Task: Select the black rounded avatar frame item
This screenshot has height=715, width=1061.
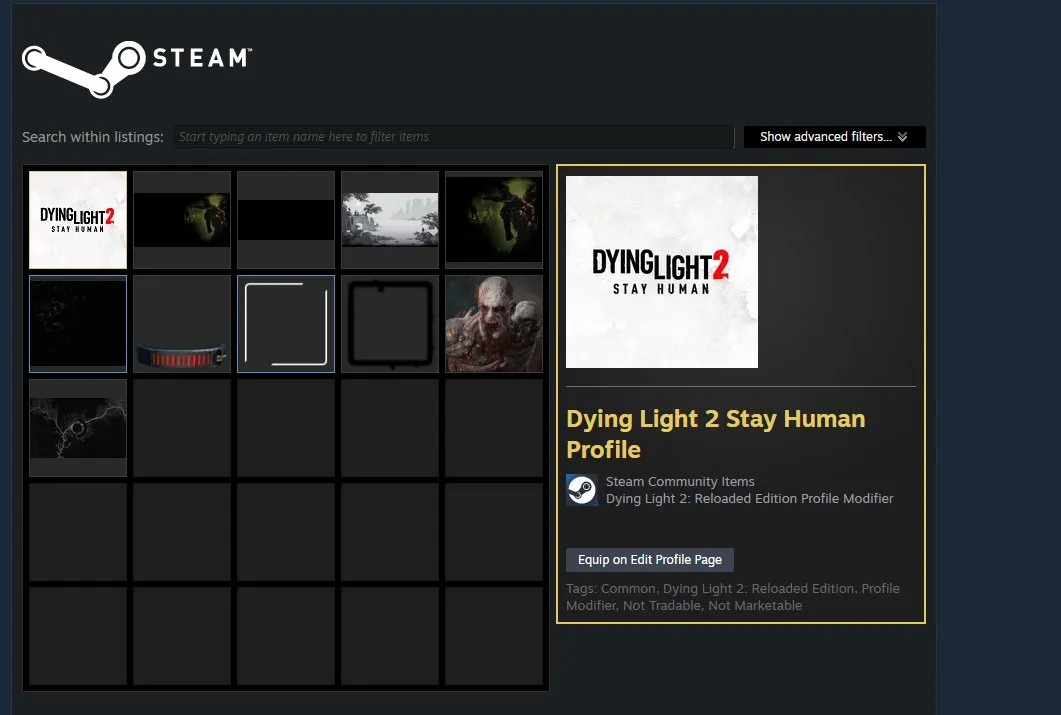Action: pyautogui.click(x=390, y=324)
